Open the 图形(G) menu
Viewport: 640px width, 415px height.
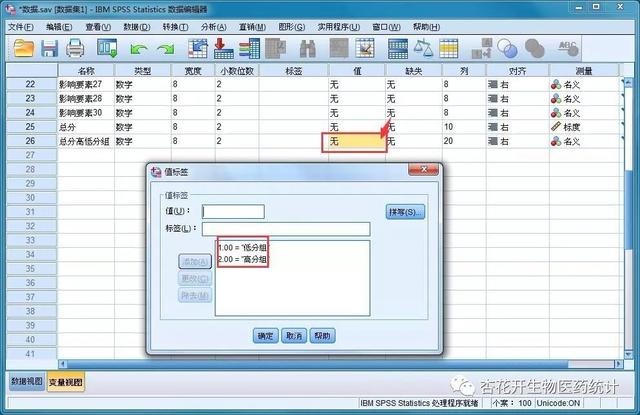291,27
